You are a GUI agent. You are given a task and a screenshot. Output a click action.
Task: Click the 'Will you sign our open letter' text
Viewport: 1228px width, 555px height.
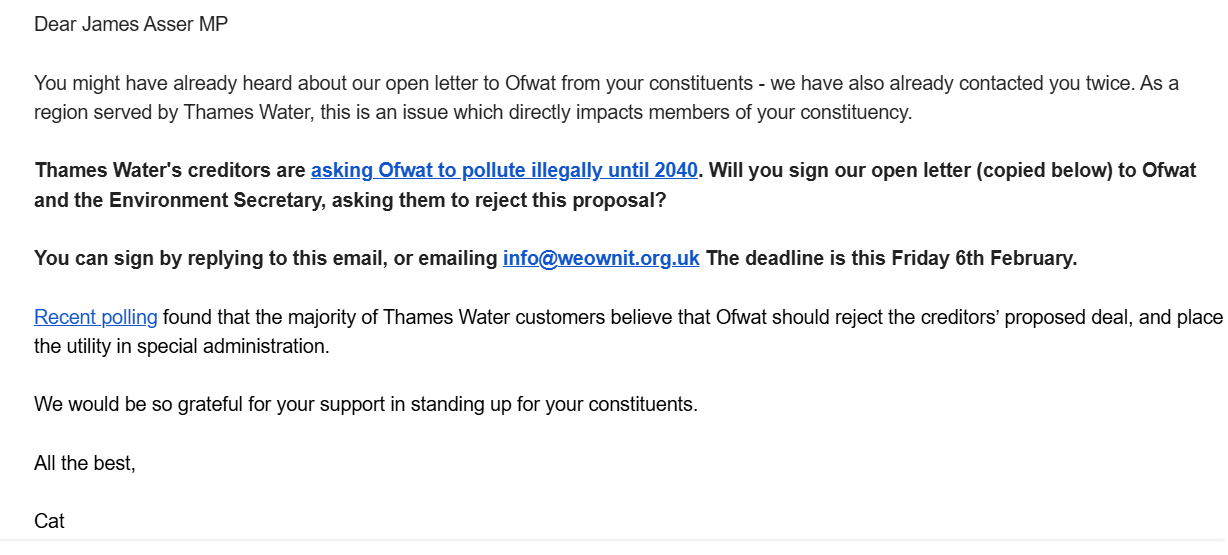pyautogui.click(x=830, y=170)
